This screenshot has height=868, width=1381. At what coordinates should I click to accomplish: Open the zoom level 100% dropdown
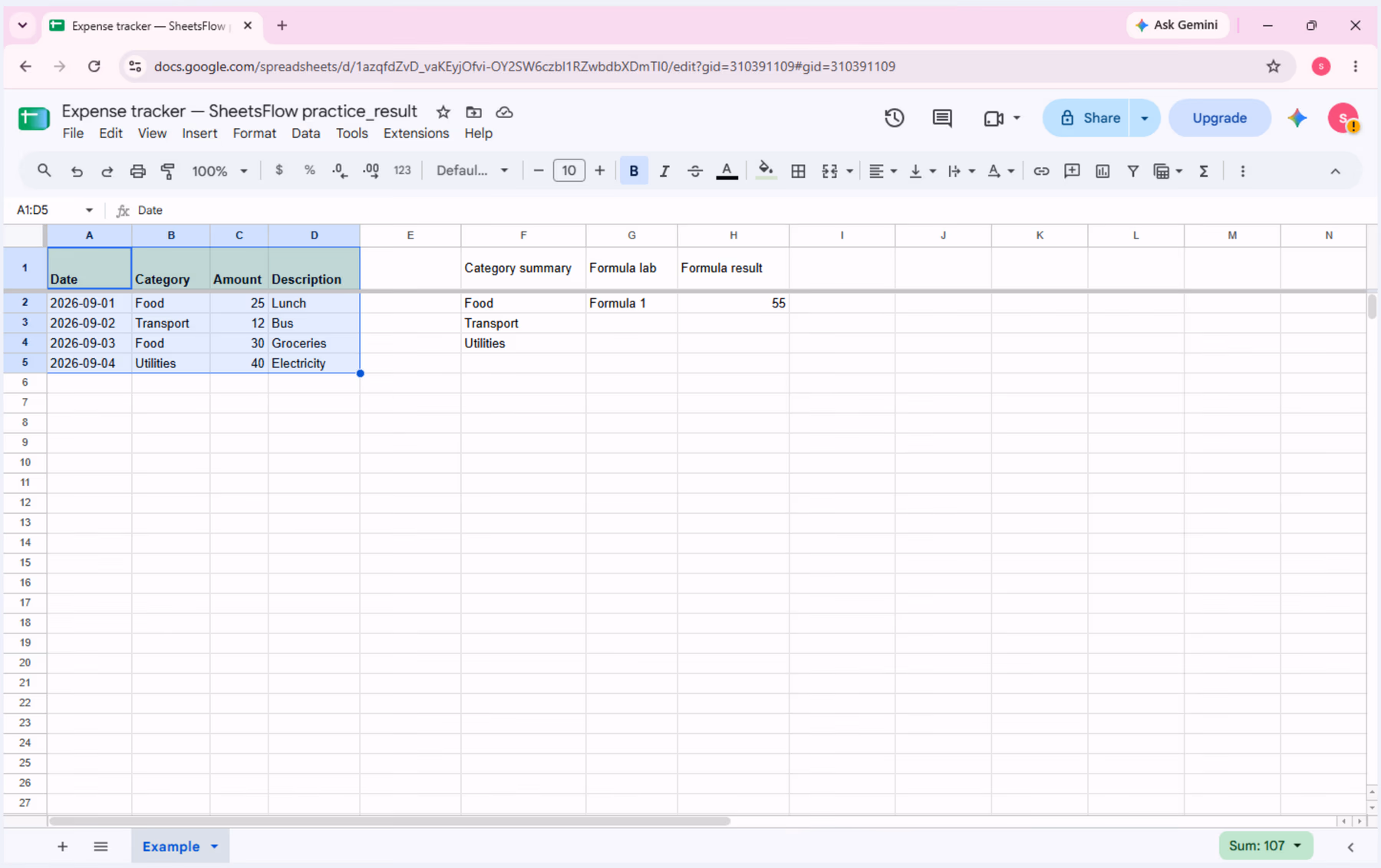[219, 171]
